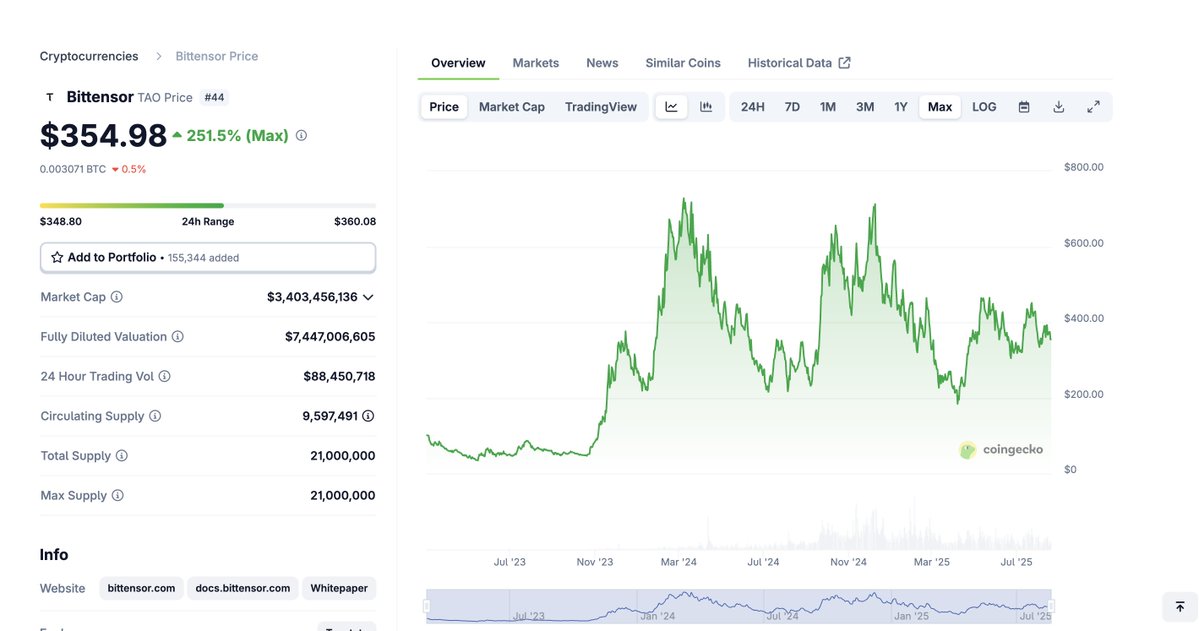Click the Bittensor Price breadcrumb

(x=216, y=56)
